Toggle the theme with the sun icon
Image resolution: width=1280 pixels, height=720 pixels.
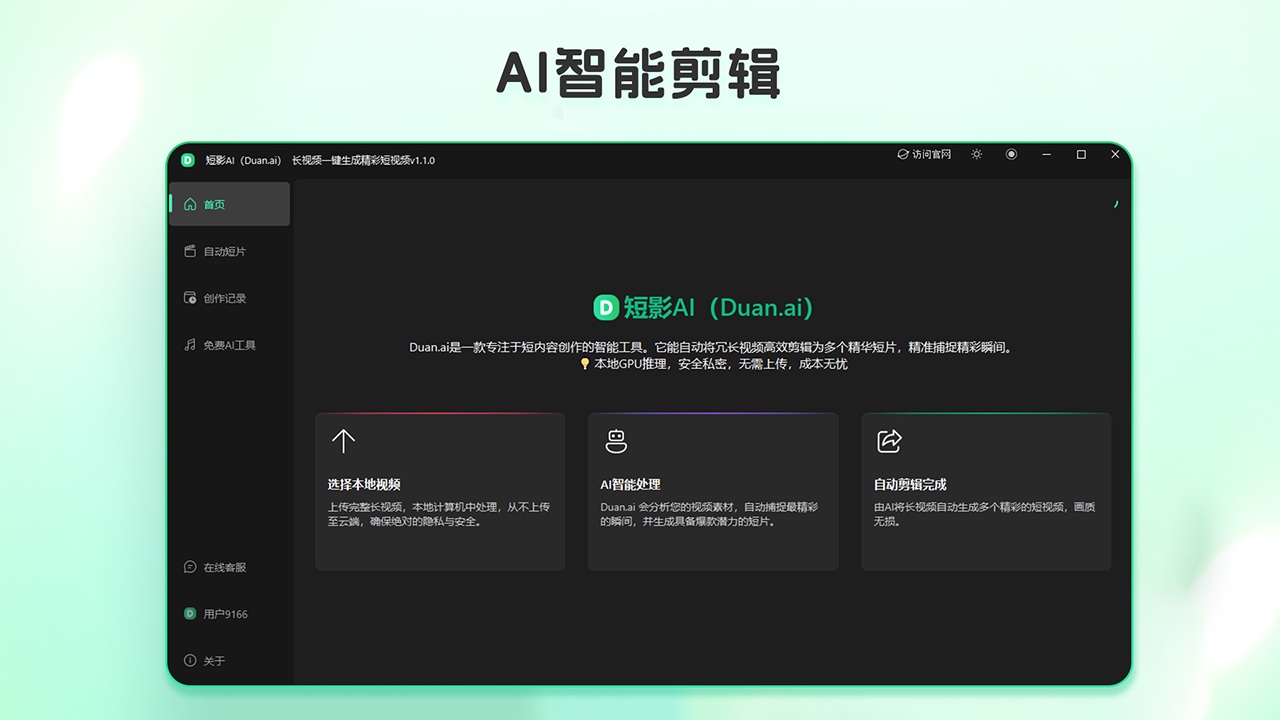[976, 154]
